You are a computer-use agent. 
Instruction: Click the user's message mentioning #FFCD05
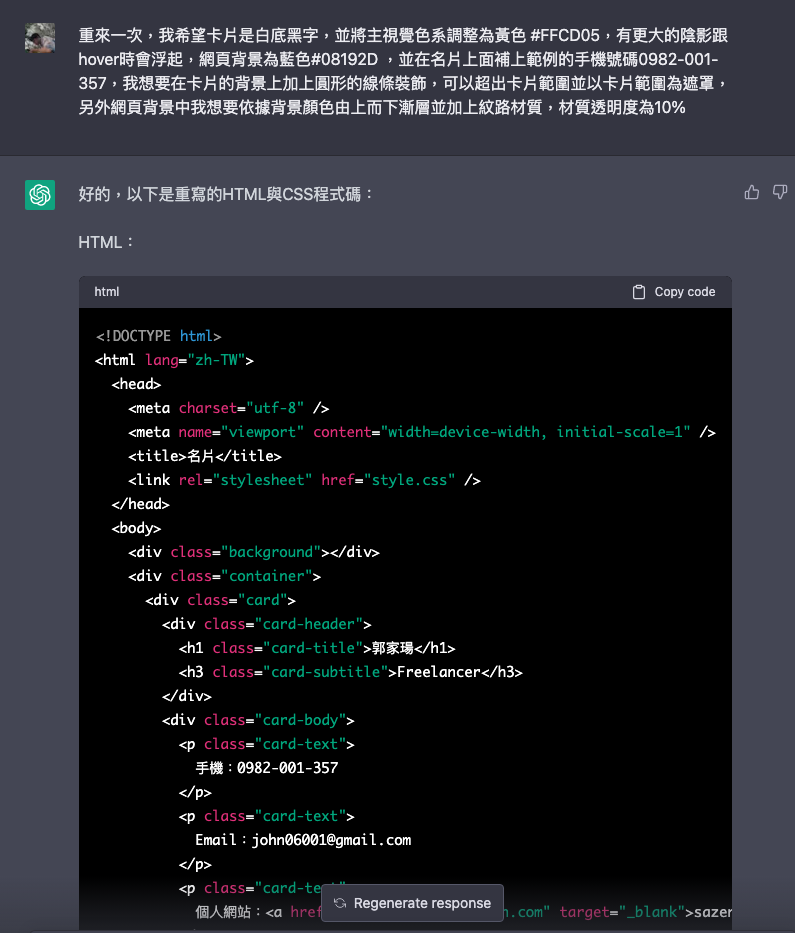coord(403,71)
